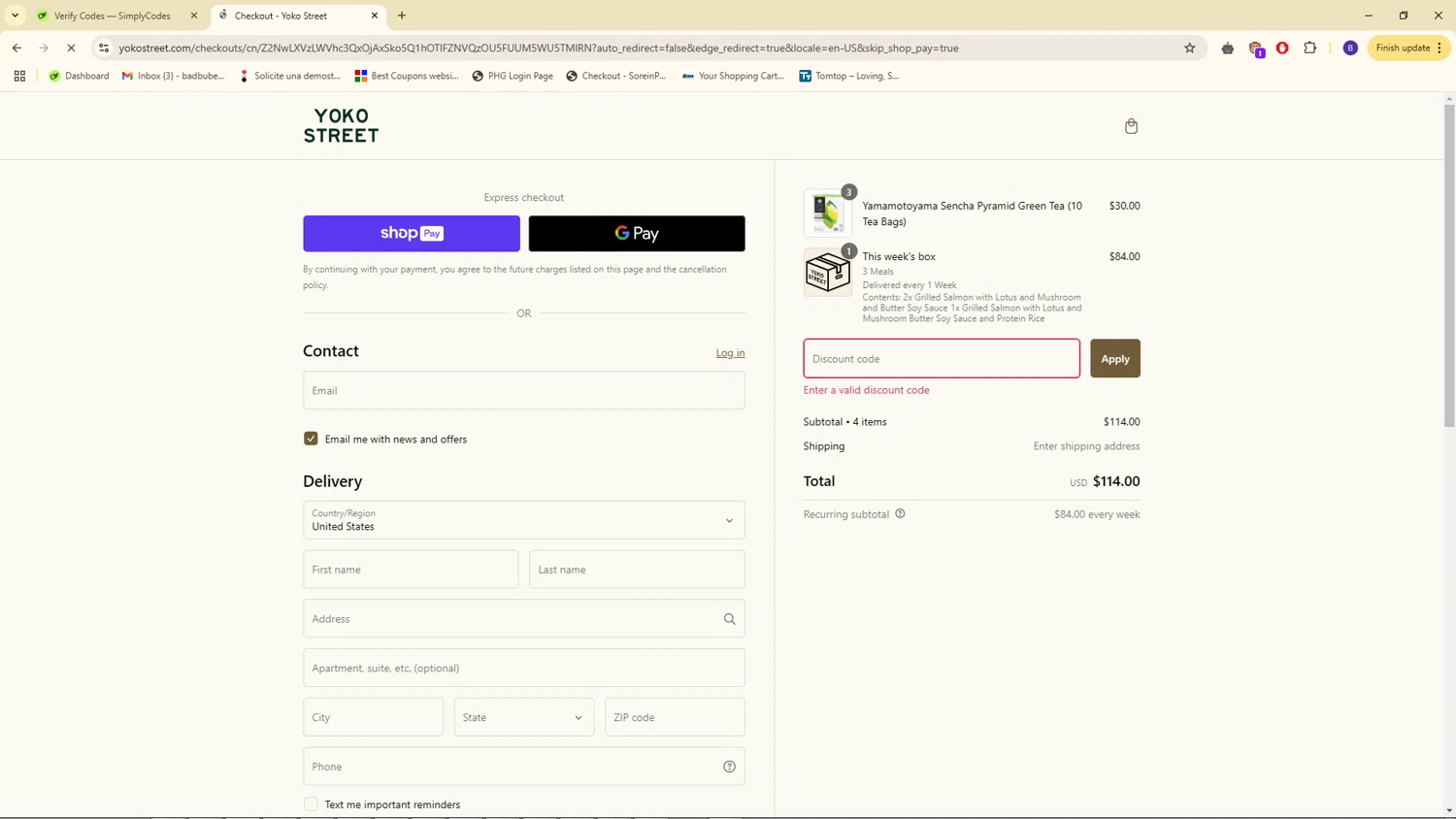Viewport: 1456px width, 819px height.
Task: Click the Apartment, suite, etc. field
Action: click(x=524, y=668)
